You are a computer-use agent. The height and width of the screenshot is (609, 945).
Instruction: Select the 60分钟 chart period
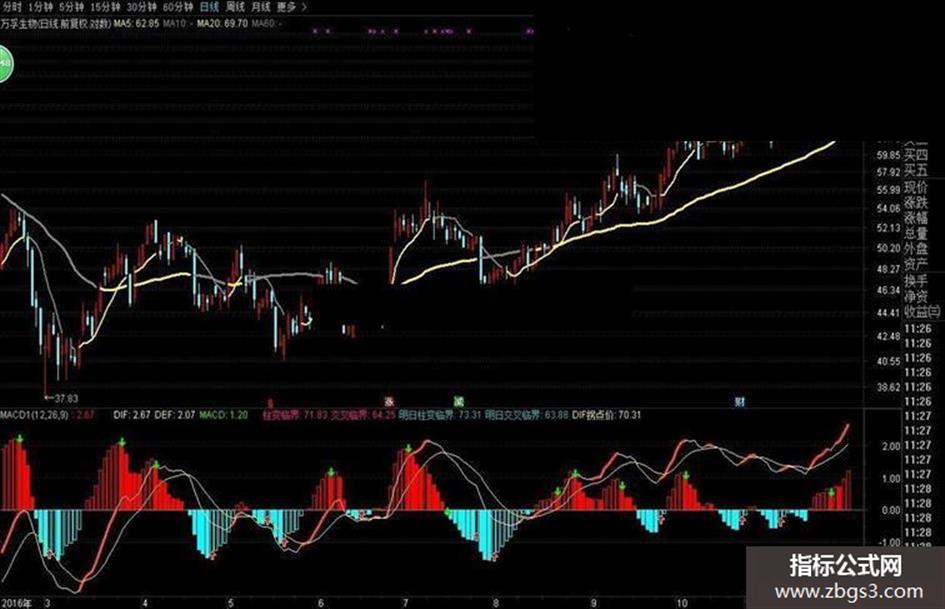pos(178,7)
